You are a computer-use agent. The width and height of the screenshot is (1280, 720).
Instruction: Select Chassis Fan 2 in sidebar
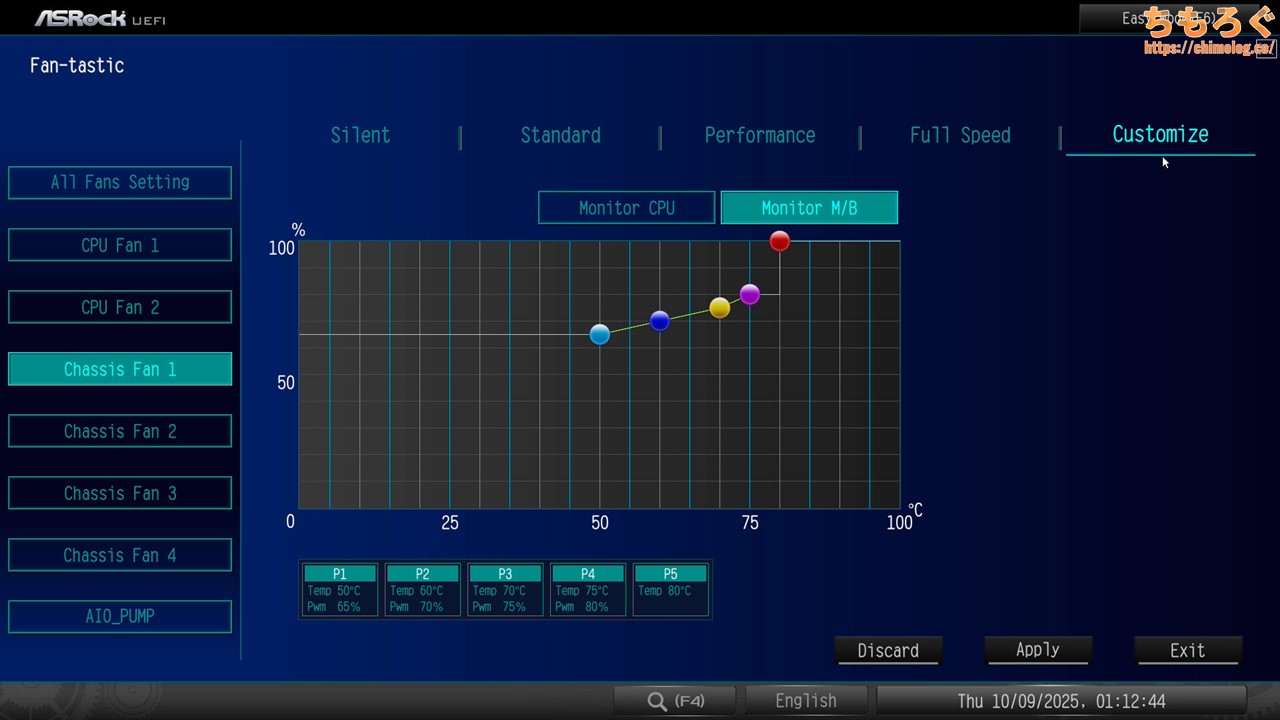click(x=120, y=431)
